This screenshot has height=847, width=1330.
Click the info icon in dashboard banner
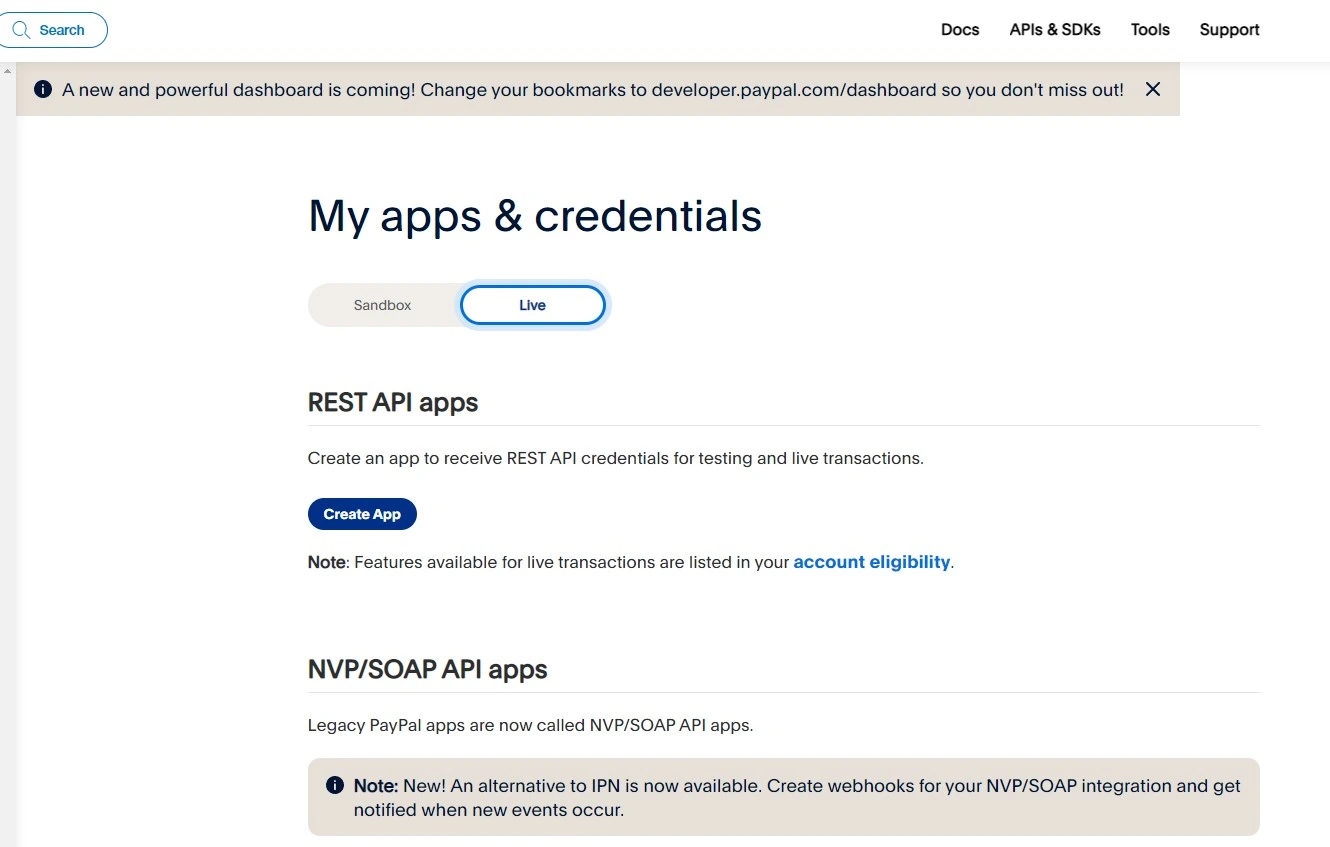[43, 89]
